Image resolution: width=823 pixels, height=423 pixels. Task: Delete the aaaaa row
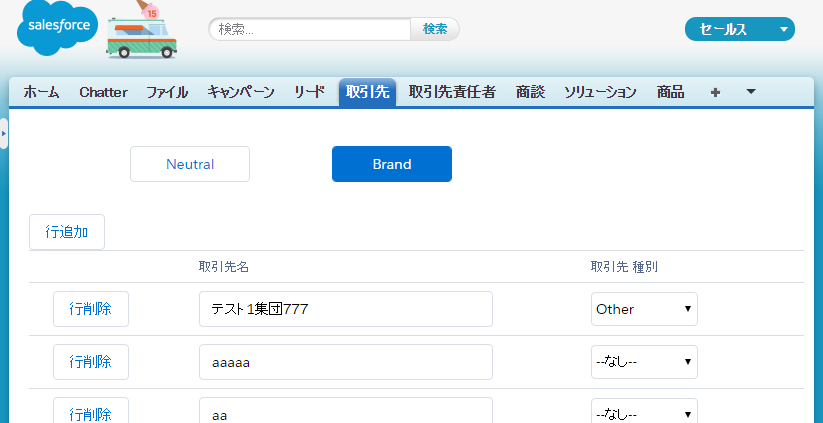coord(91,362)
